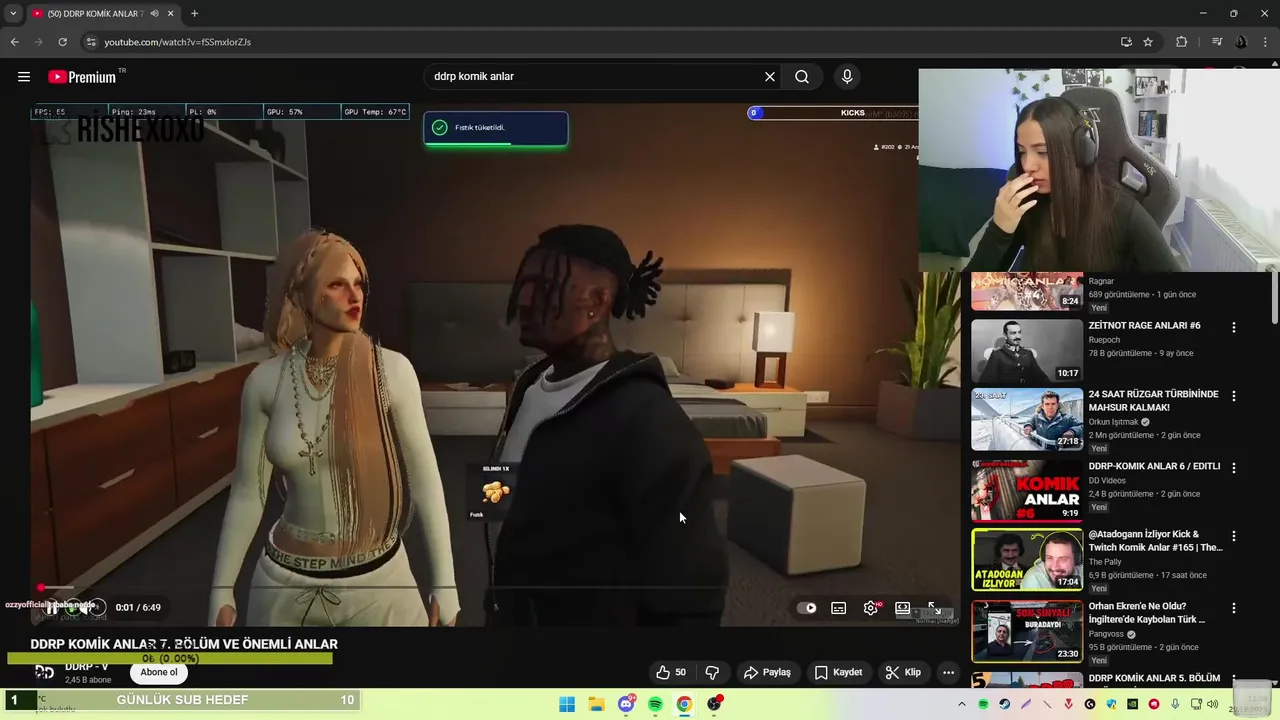Open Windows Start menu

pyautogui.click(x=567, y=704)
